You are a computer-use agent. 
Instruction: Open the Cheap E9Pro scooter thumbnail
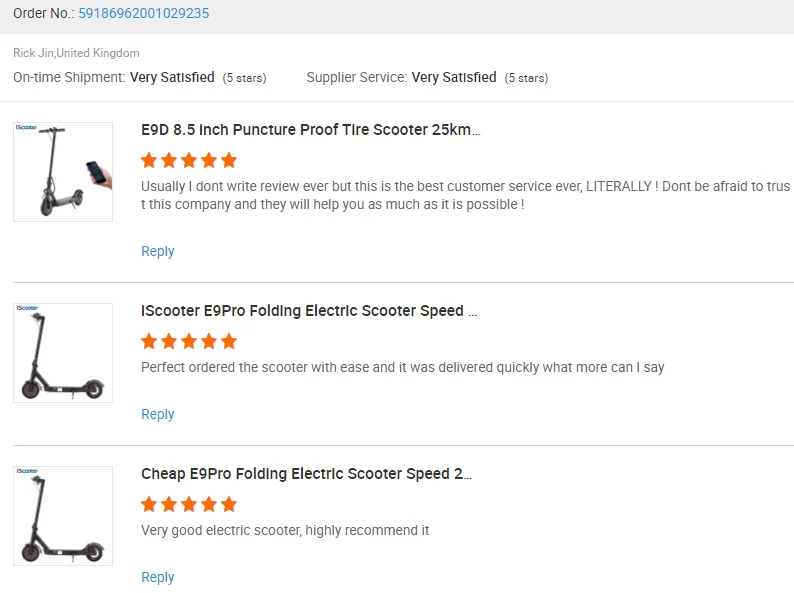pyautogui.click(x=63, y=516)
